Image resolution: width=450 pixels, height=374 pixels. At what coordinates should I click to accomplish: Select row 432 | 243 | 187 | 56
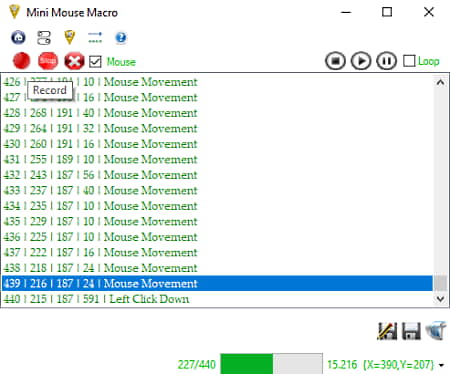pos(217,175)
